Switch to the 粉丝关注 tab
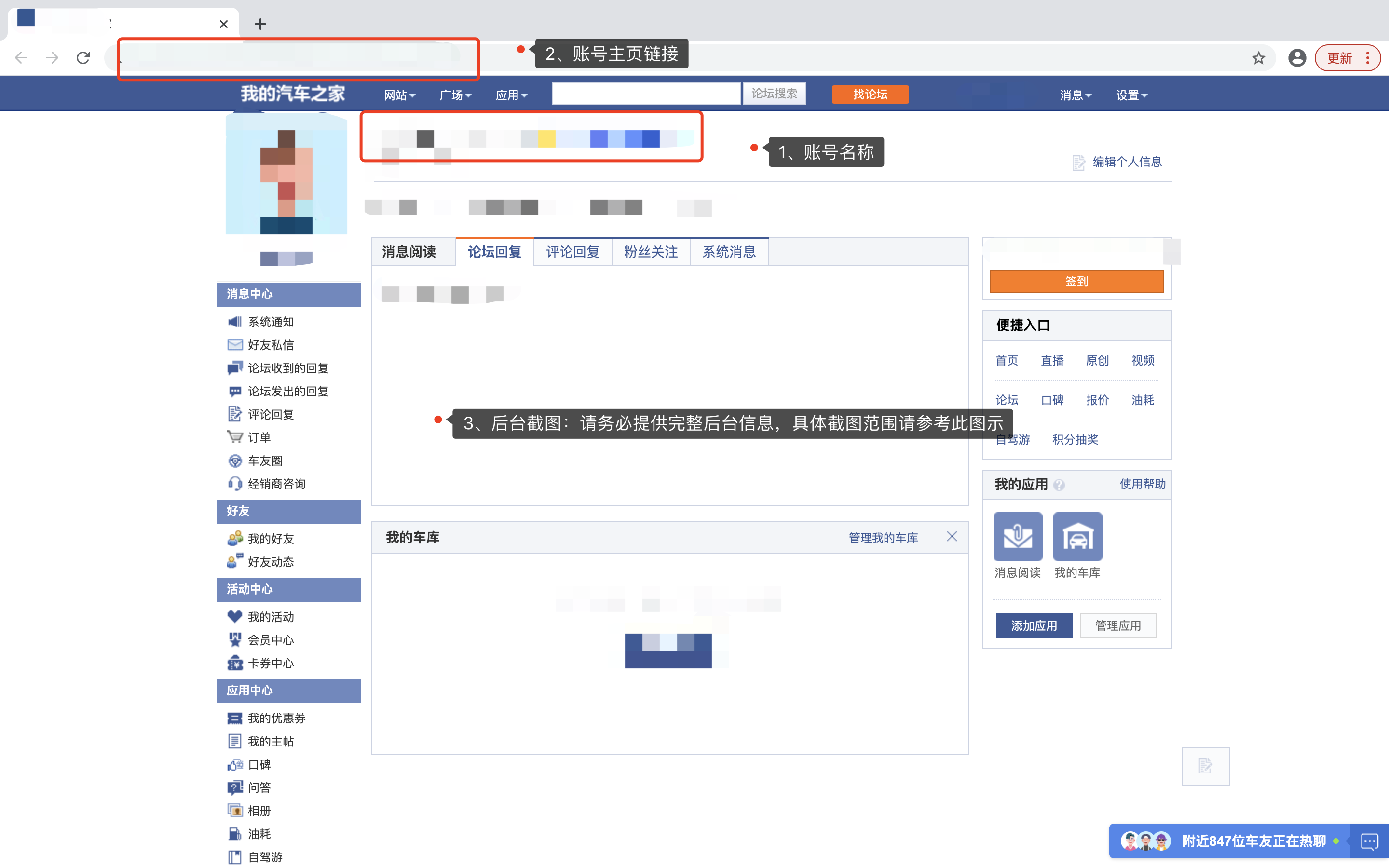The height and width of the screenshot is (868, 1389). click(x=650, y=251)
